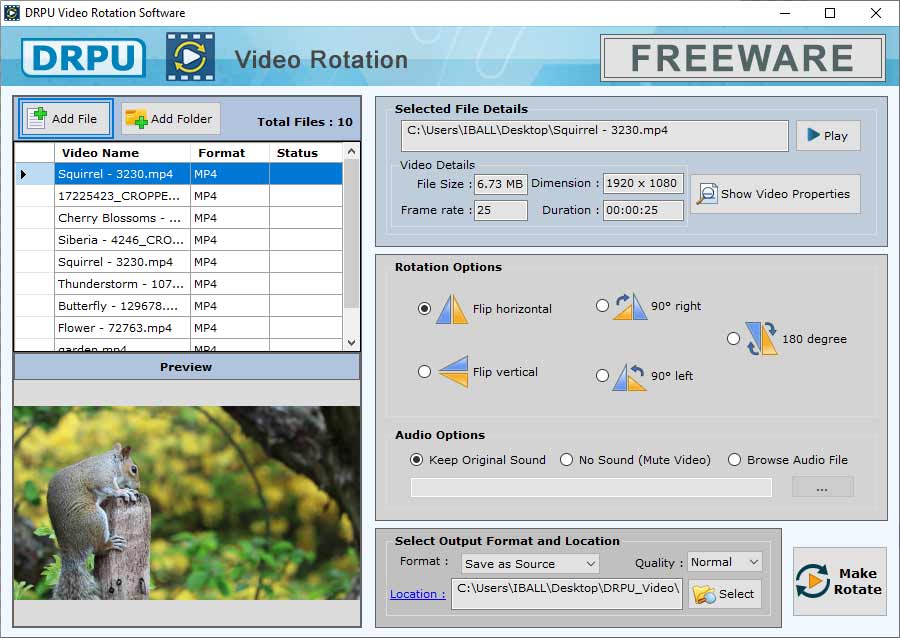The width and height of the screenshot is (900, 638).
Task: Click the audio file browse ellipsis button
Action: (823, 488)
